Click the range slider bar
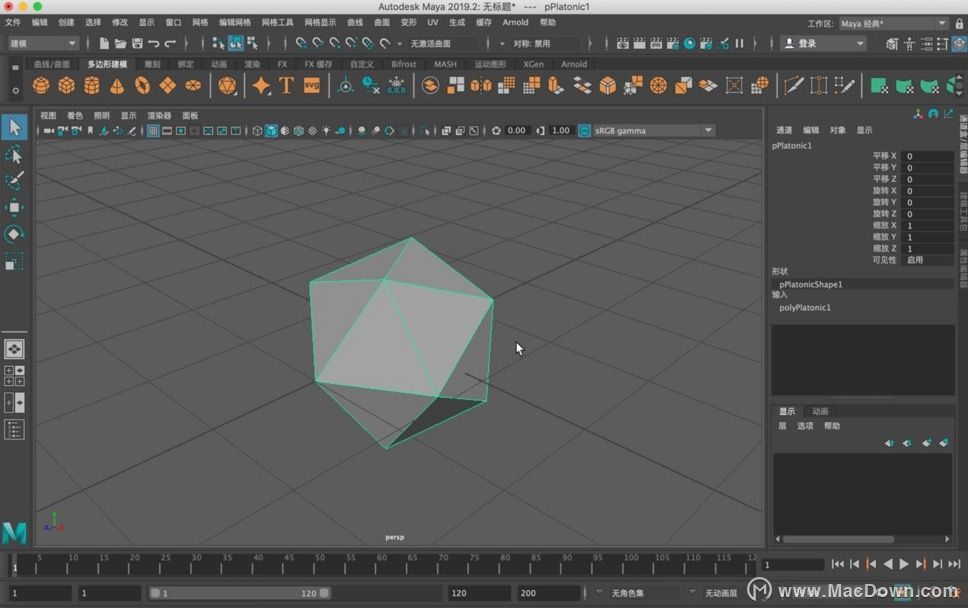This screenshot has height=608, width=968. click(x=240, y=593)
